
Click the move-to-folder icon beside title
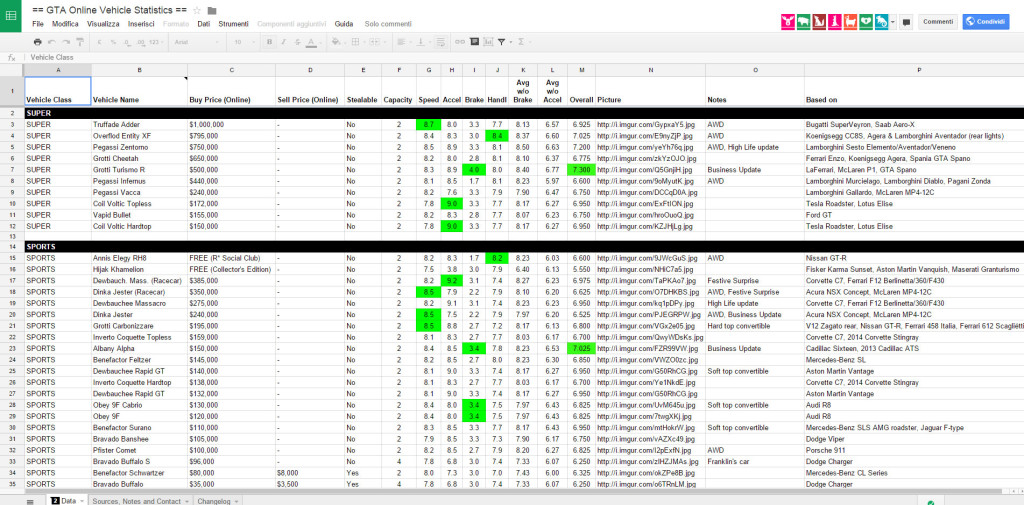[x=212, y=10]
